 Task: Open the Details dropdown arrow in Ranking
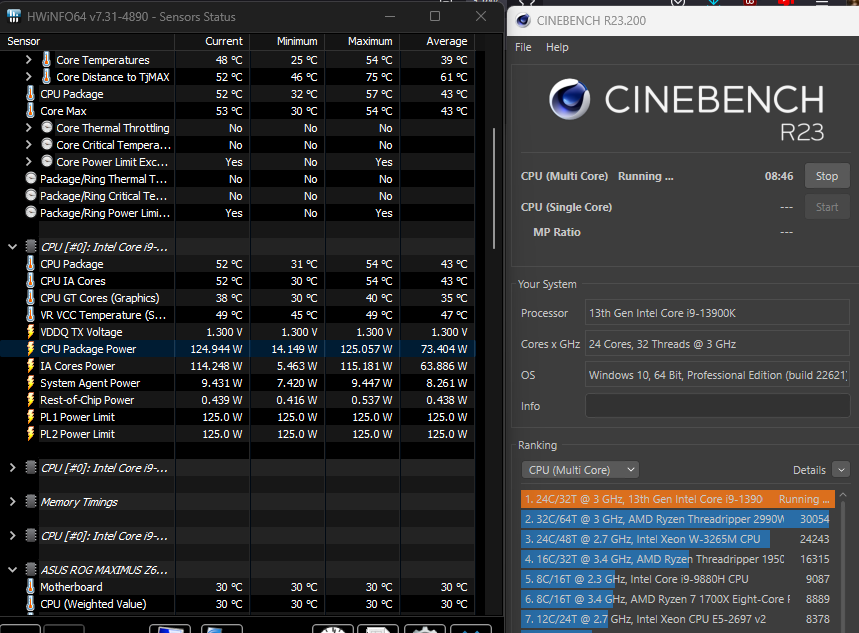pos(841,470)
